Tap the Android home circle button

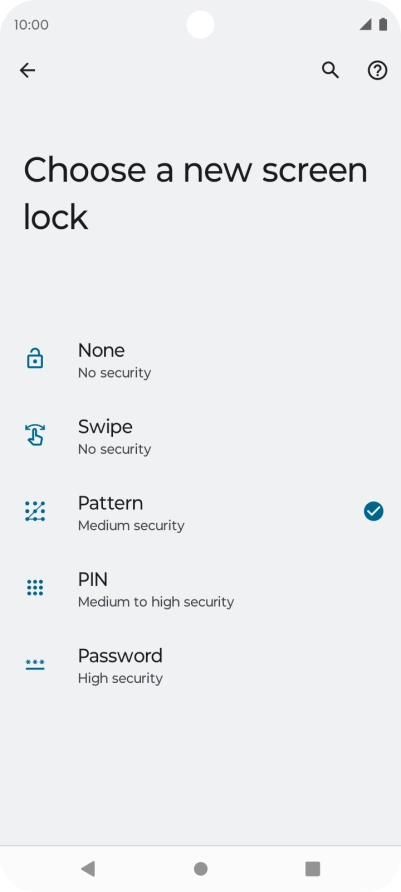coord(200,868)
